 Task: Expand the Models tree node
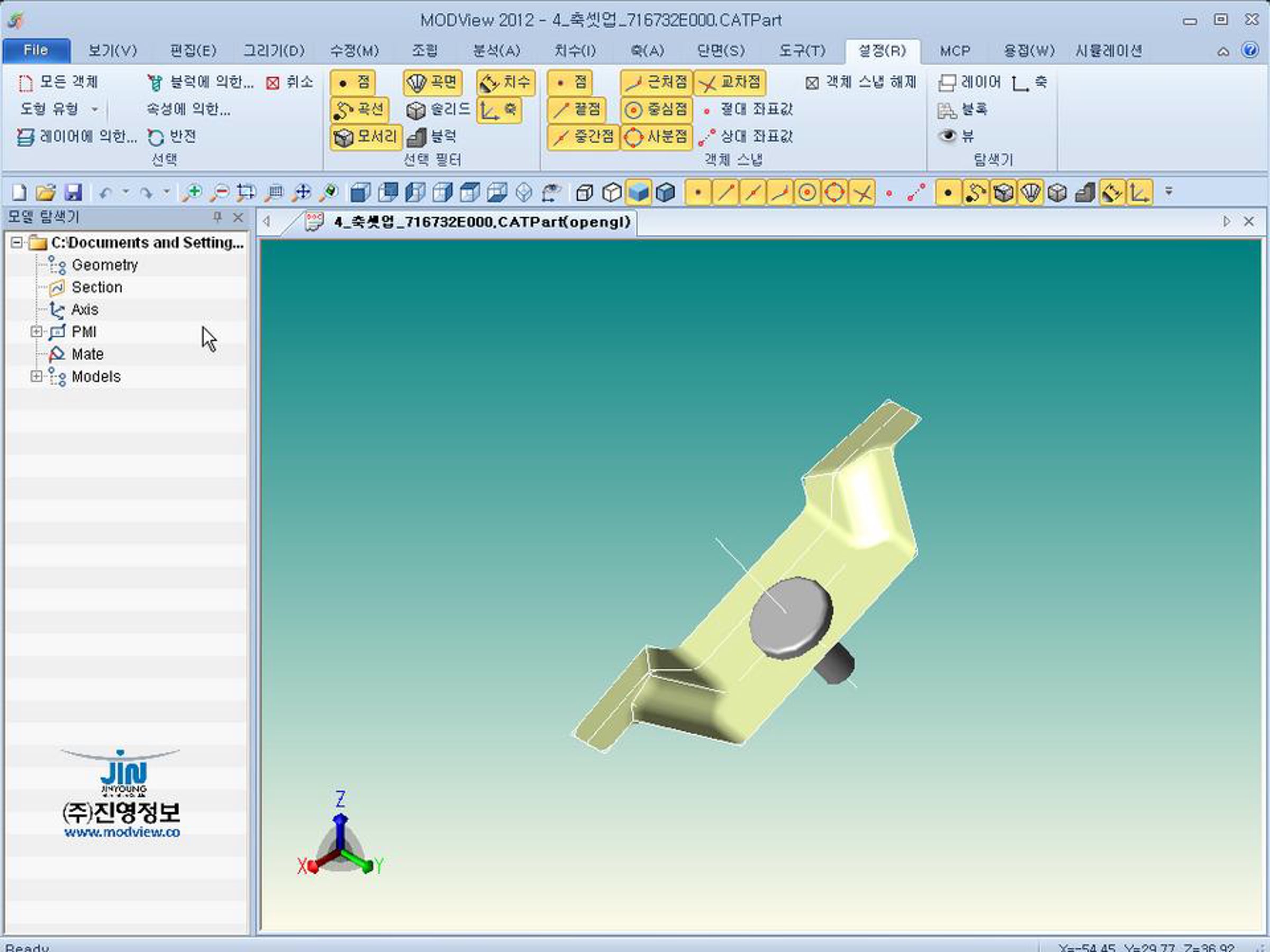(x=36, y=377)
